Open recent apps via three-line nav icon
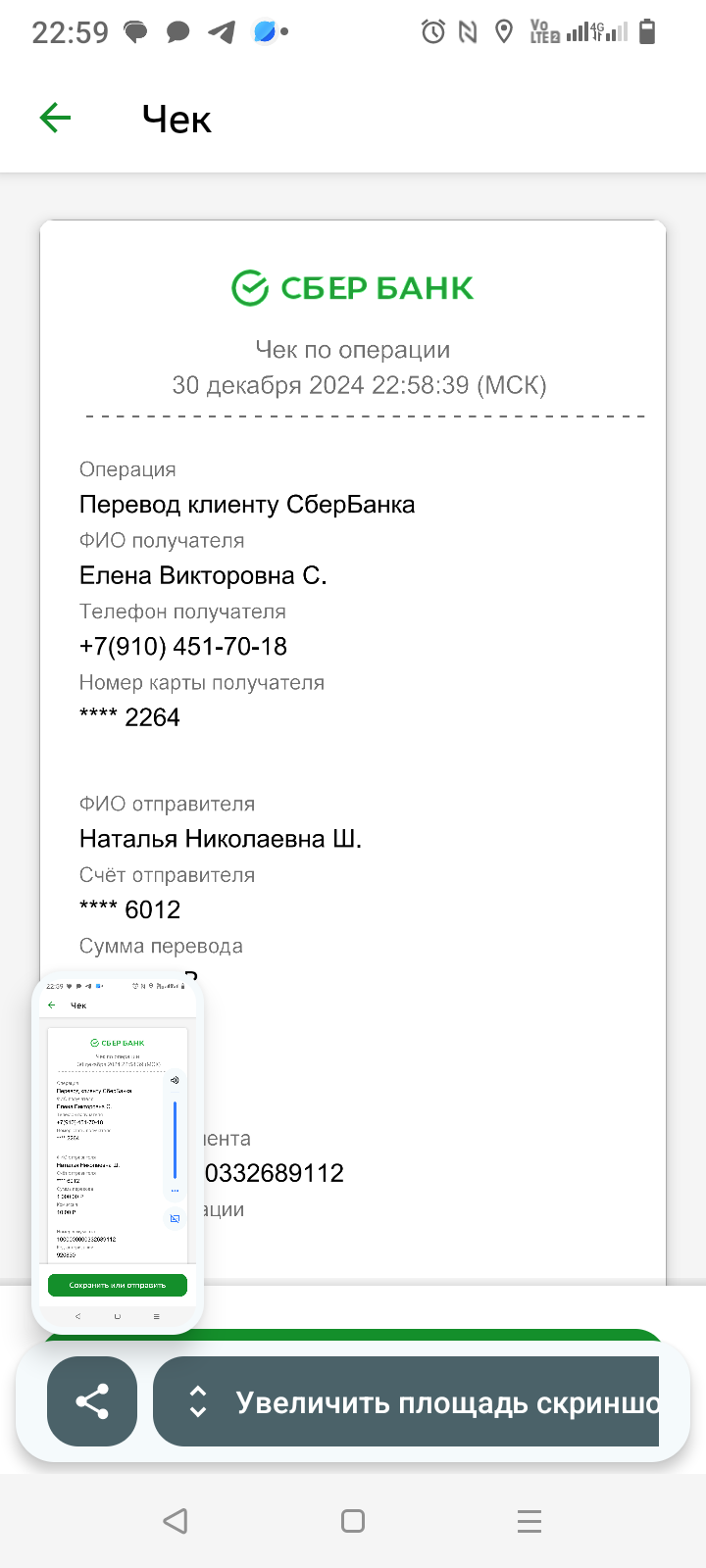 tap(529, 1521)
